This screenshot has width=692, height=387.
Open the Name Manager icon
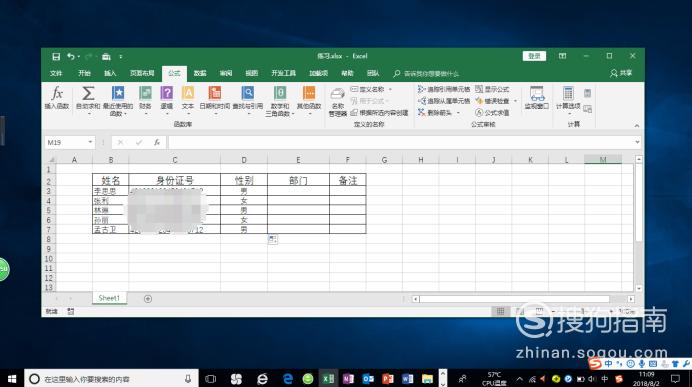(x=338, y=101)
